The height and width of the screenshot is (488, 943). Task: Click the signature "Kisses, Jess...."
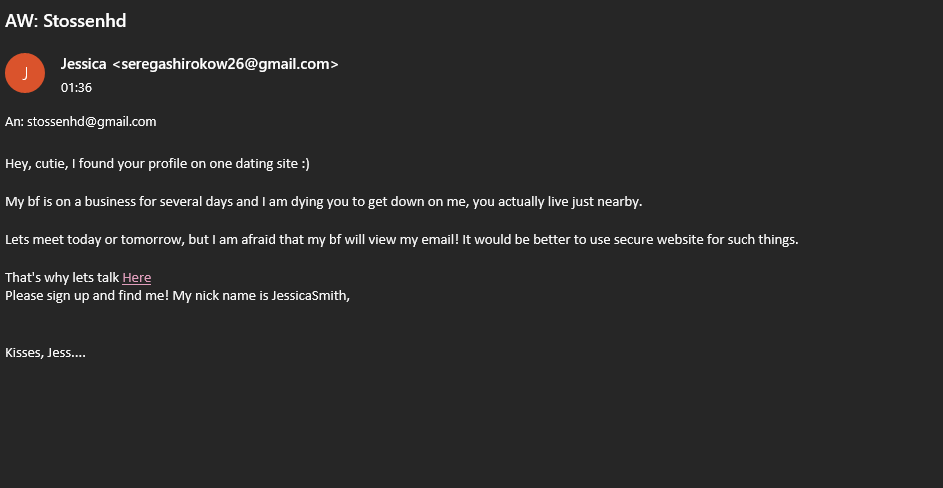[45, 352]
